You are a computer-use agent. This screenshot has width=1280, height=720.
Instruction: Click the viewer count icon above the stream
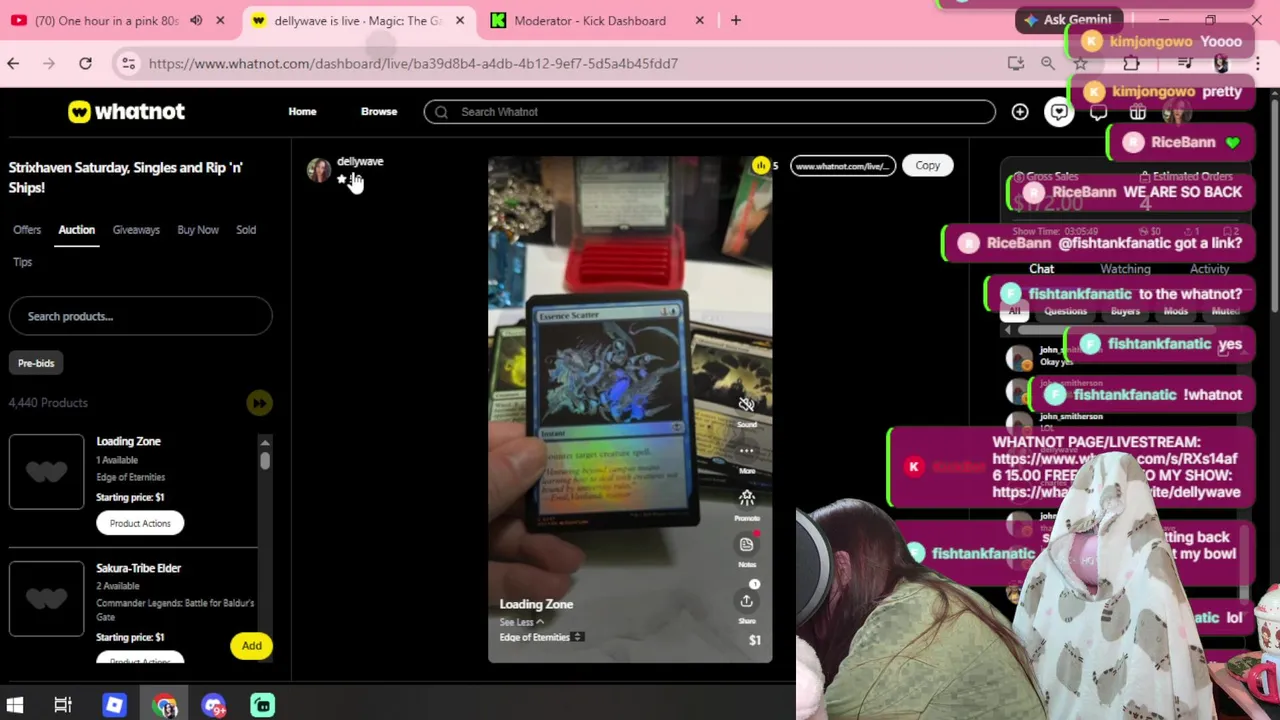pyautogui.click(x=763, y=166)
